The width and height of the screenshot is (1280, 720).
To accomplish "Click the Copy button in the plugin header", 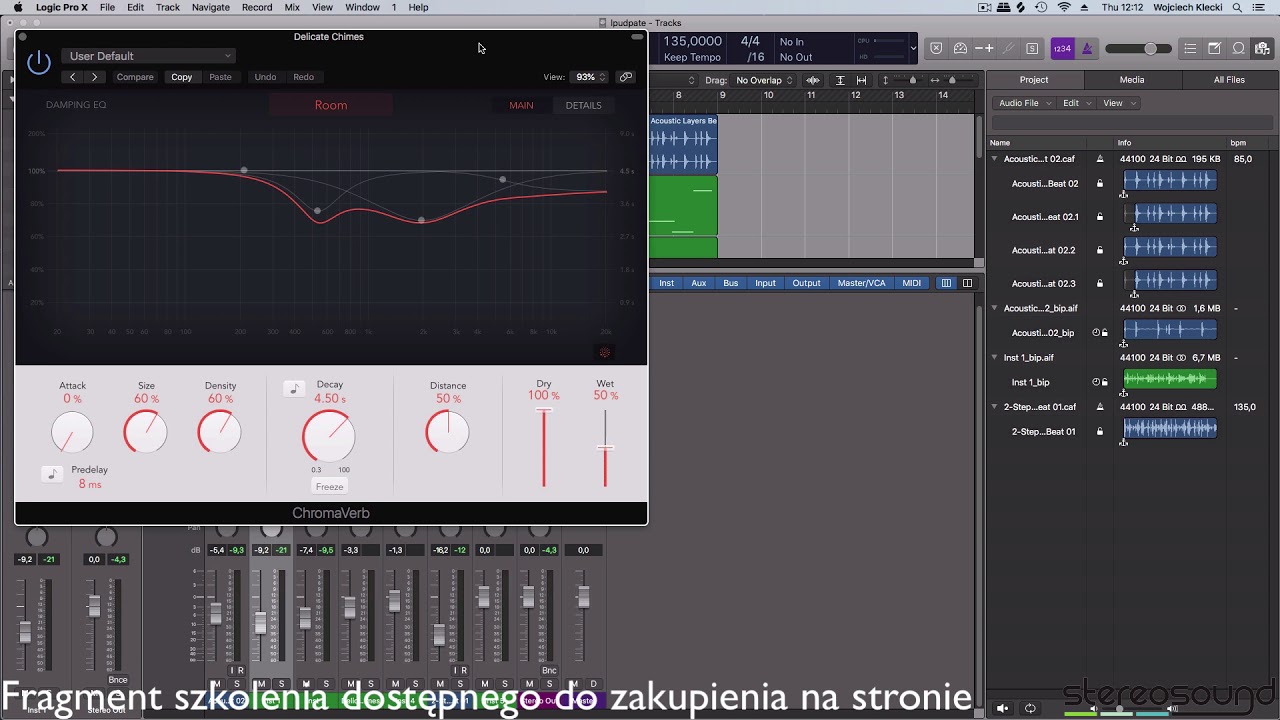I will coord(181,77).
